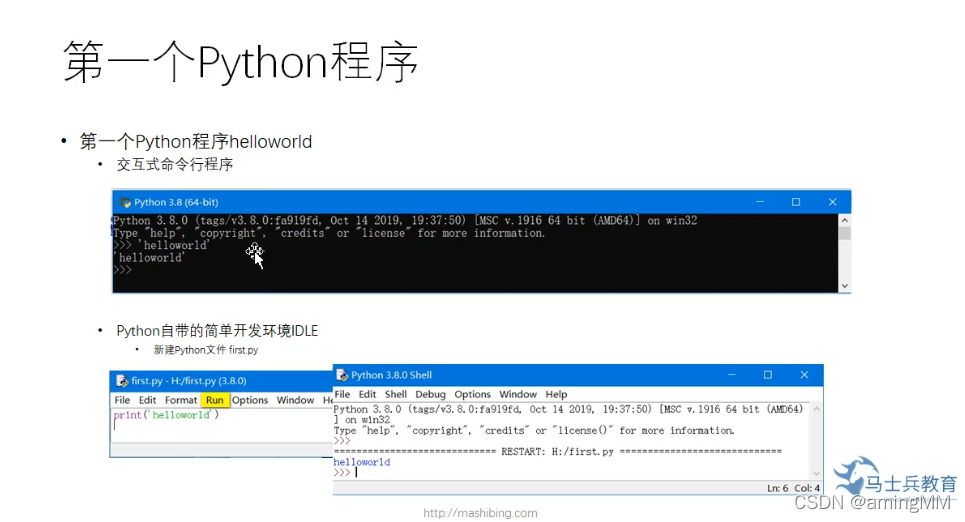Viewport: 965px width, 522px height.
Task: Close the Python 3.8 (64-bit) console window
Action: click(833, 202)
